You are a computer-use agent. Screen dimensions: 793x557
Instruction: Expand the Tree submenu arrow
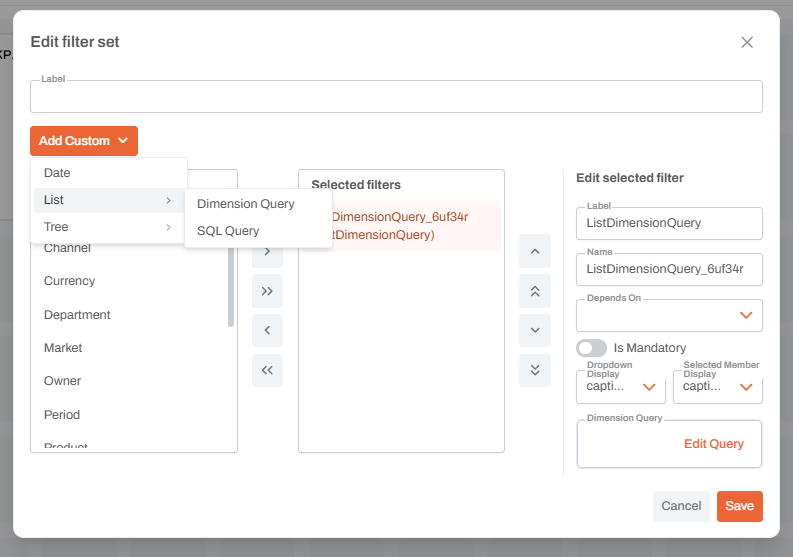pos(168,227)
